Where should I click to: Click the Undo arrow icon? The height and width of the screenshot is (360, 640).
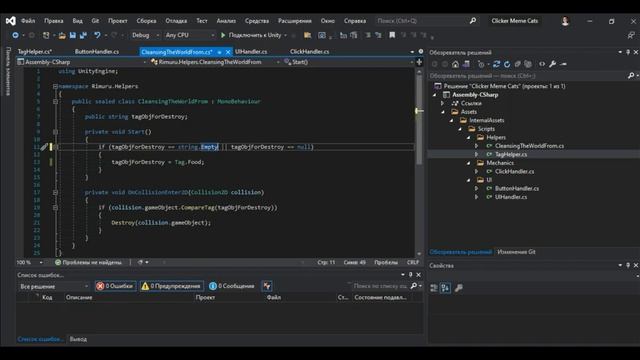pos(97,36)
